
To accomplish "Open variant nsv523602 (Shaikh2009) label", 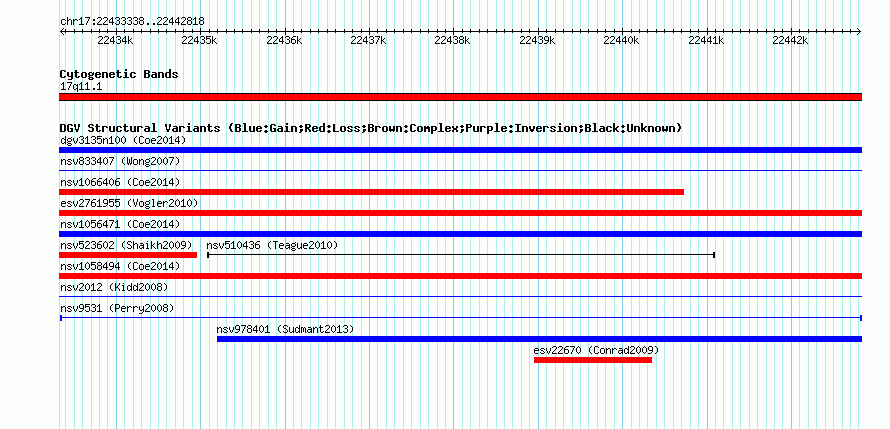I will [126, 245].
